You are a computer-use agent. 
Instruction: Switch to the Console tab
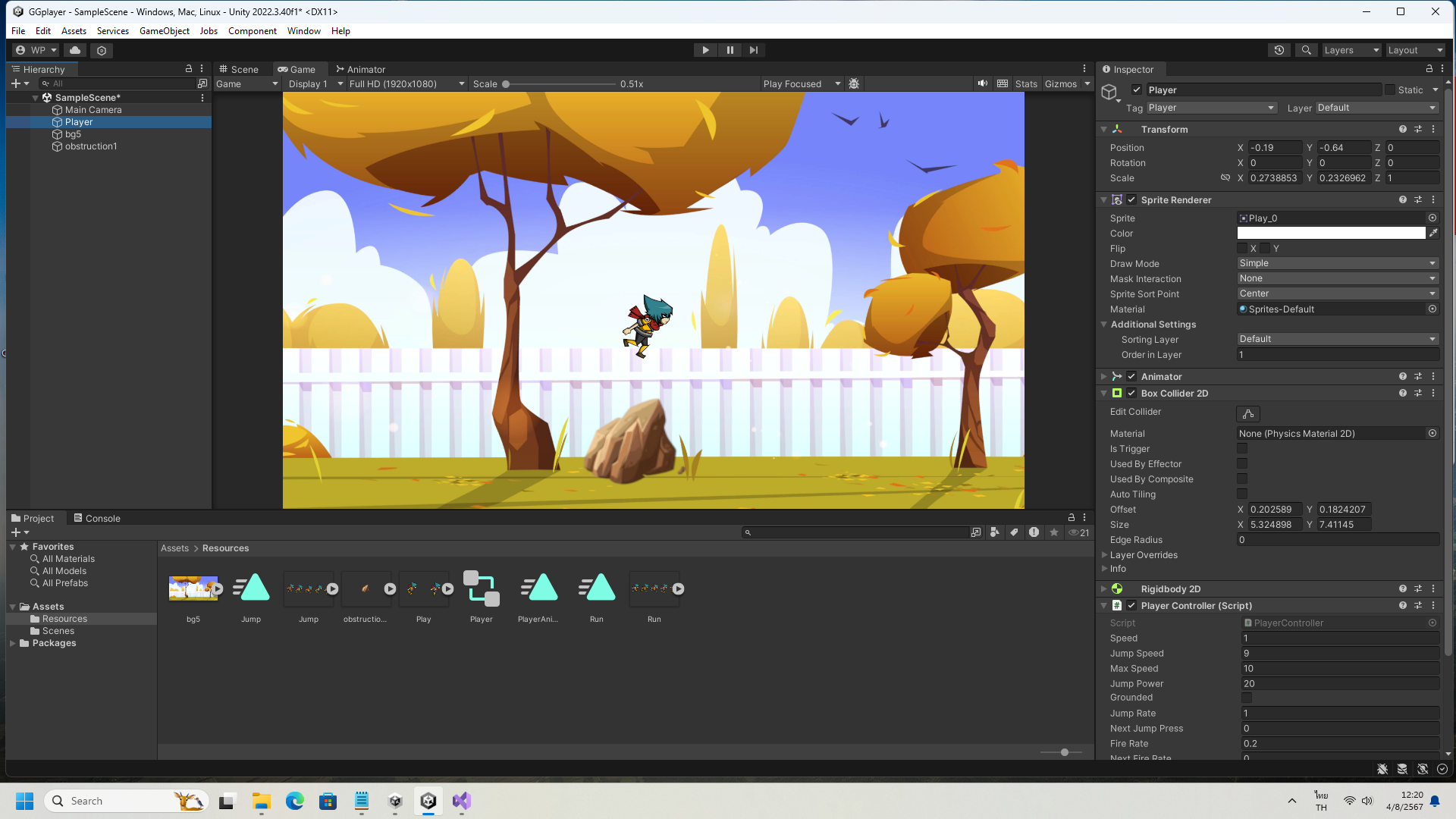(97, 519)
